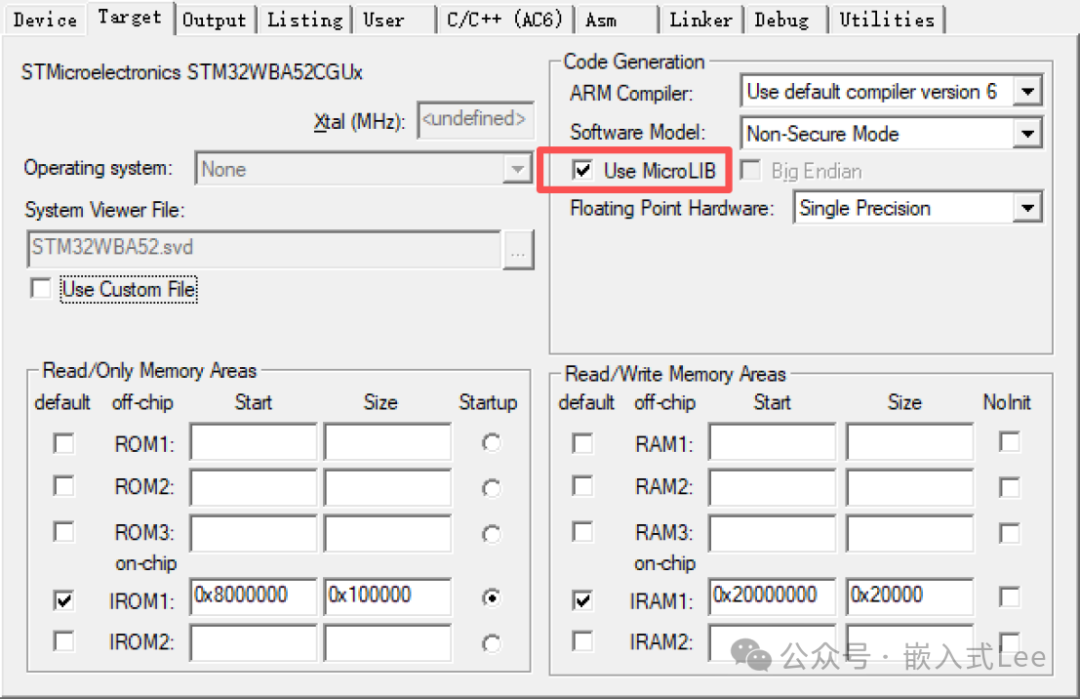Image resolution: width=1080 pixels, height=699 pixels.
Task: Switch to the Device tab
Action: coord(45,20)
